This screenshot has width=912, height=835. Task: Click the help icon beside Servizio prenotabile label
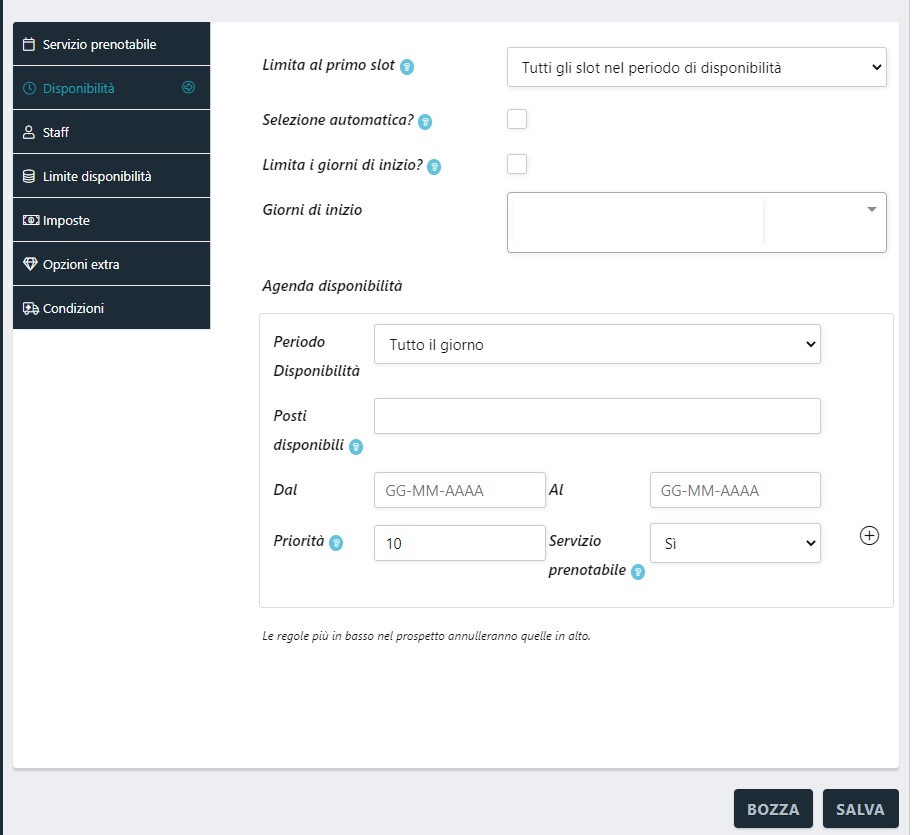click(637, 572)
